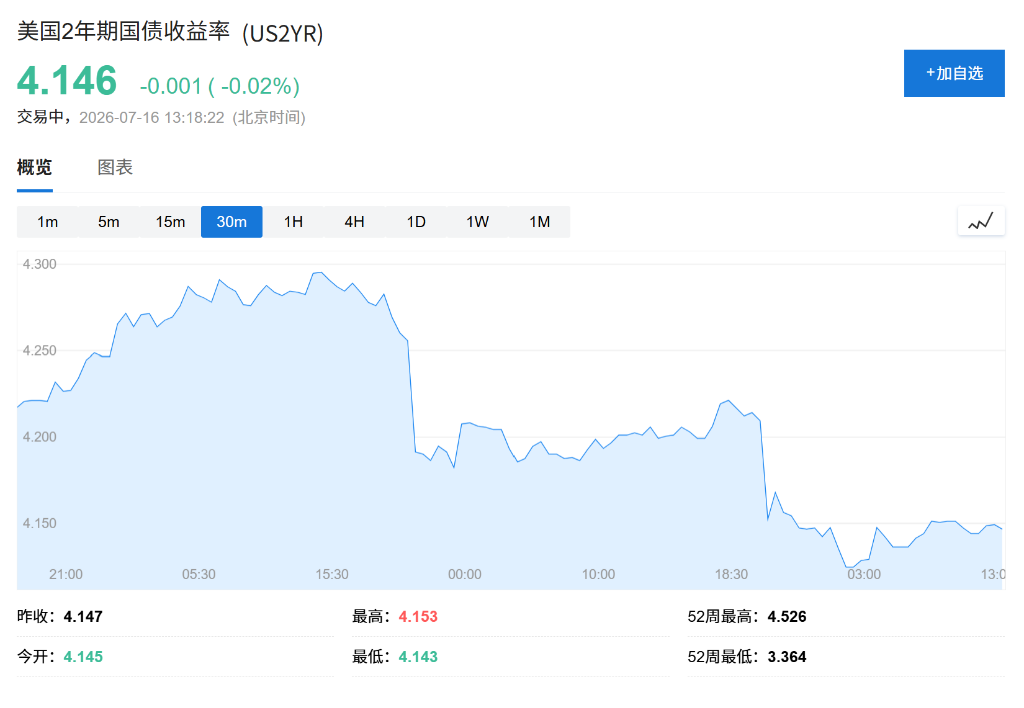Switch chart to 1M interval
The height and width of the screenshot is (708, 1024).
click(x=539, y=222)
